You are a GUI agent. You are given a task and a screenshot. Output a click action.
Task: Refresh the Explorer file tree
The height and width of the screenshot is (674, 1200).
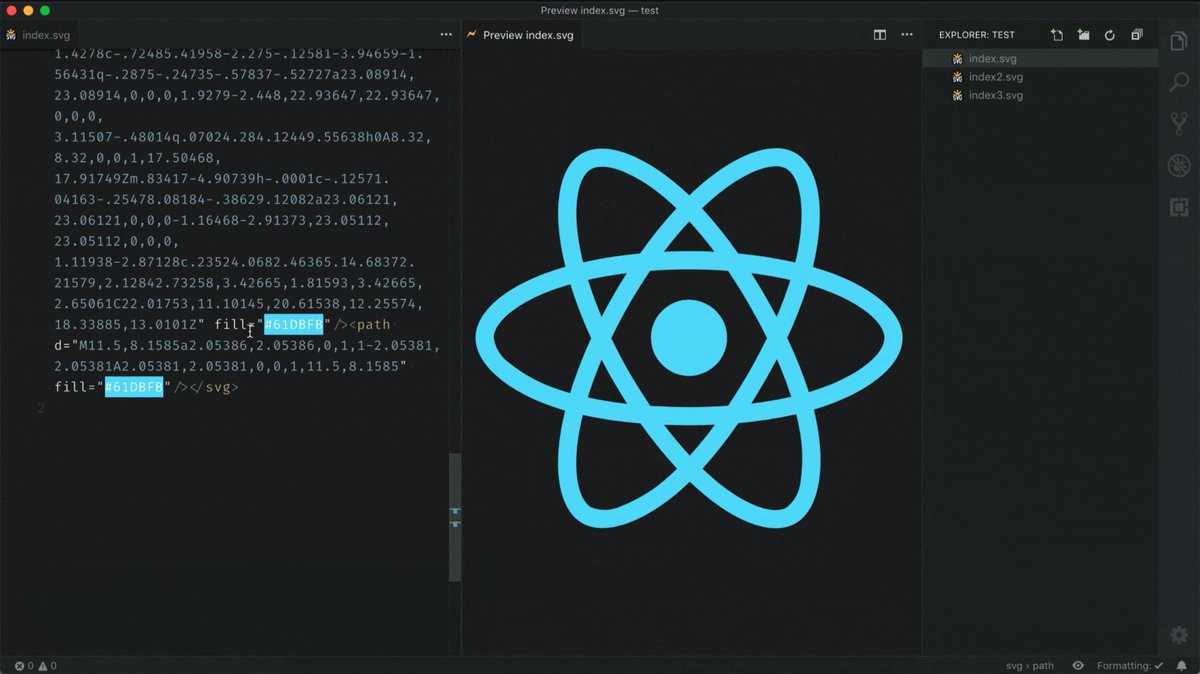1109,35
